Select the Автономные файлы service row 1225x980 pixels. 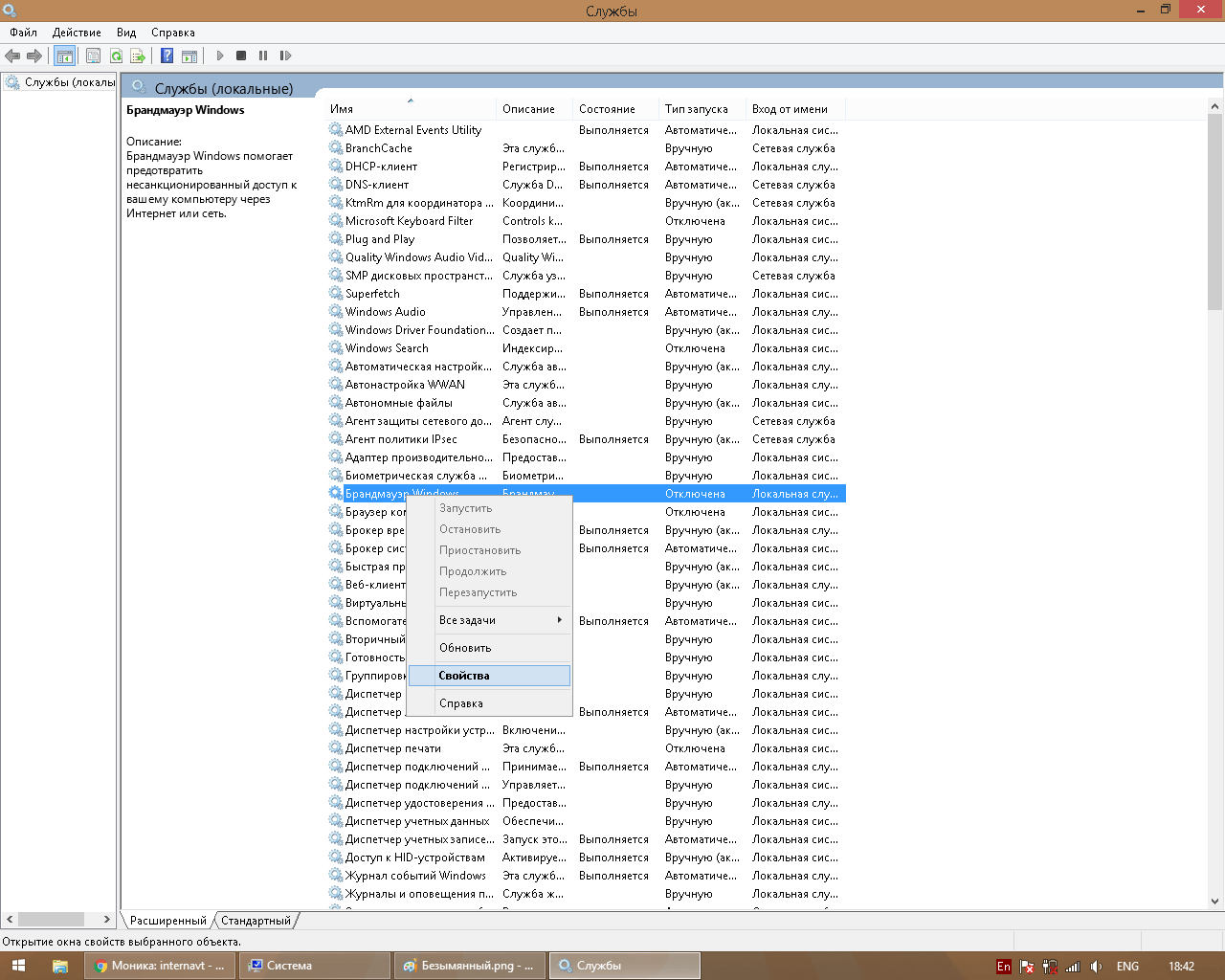coord(586,403)
